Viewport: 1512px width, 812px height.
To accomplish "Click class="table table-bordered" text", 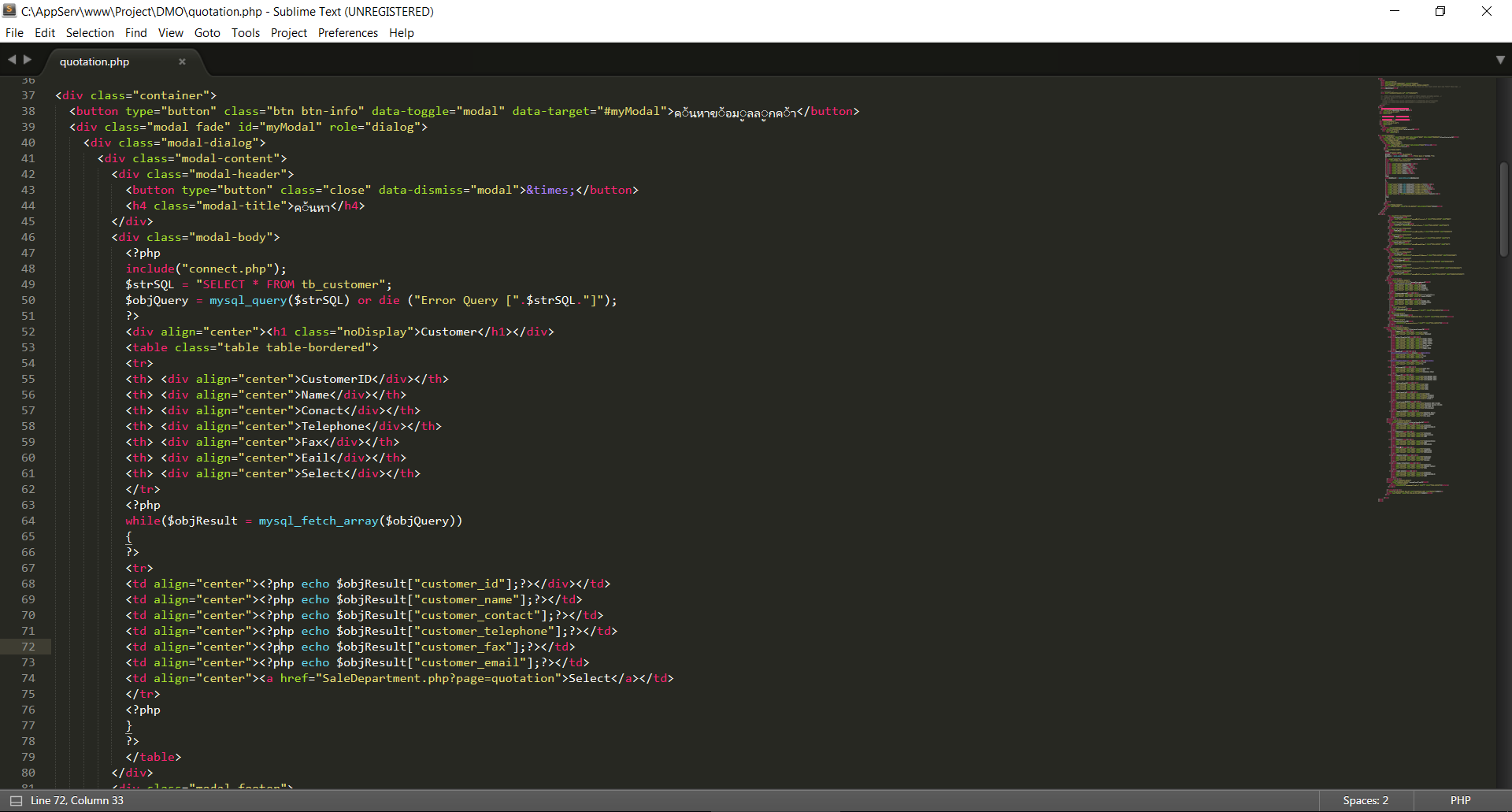I will [x=272, y=347].
